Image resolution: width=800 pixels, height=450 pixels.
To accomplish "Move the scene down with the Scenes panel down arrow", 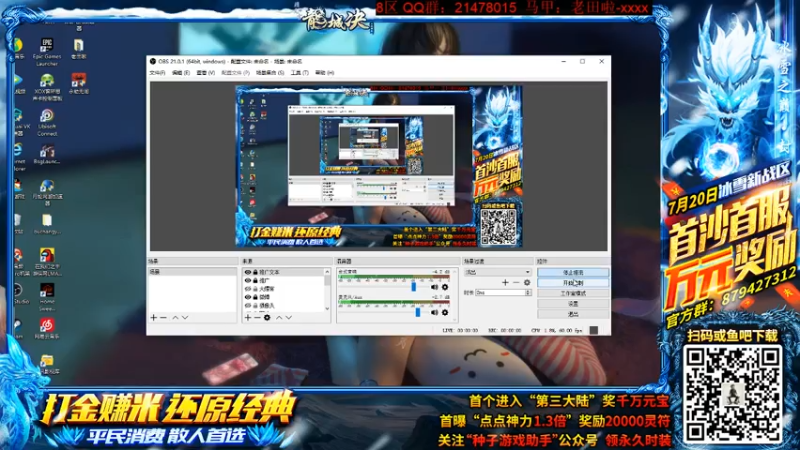I will 185,317.
